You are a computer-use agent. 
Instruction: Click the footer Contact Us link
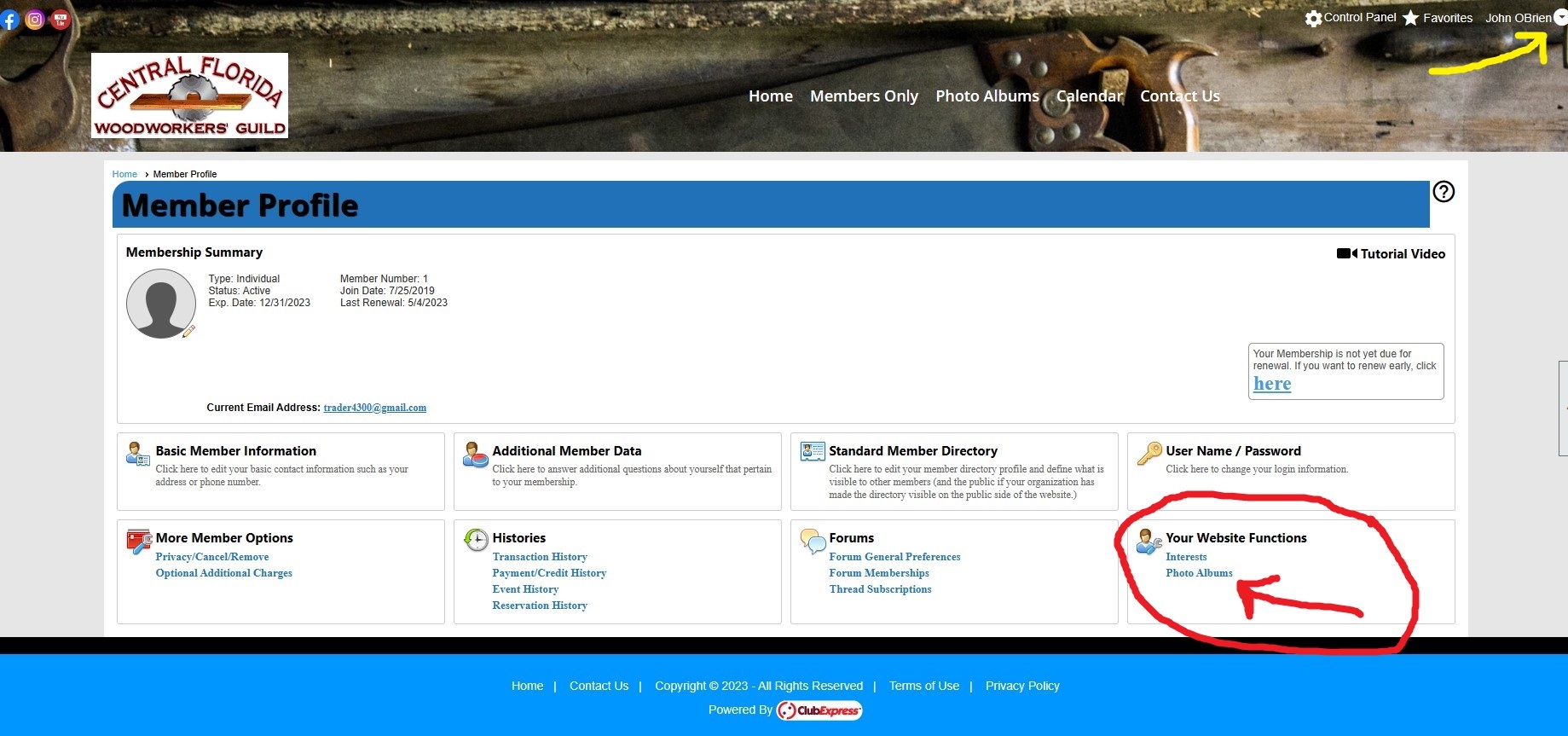(x=599, y=686)
